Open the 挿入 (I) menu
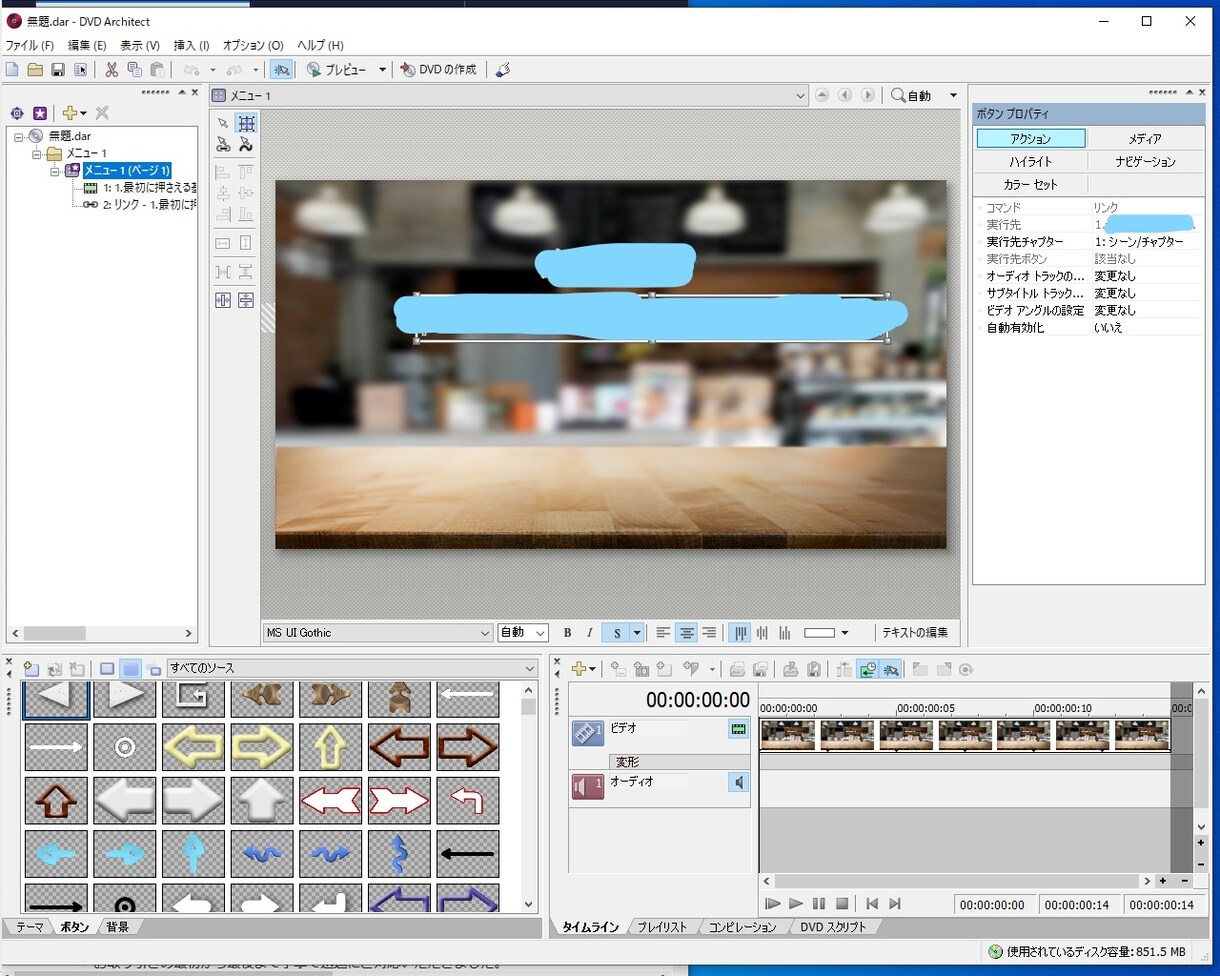Image resolution: width=1220 pixels, height=976 pixels. (x=191, y=46)
